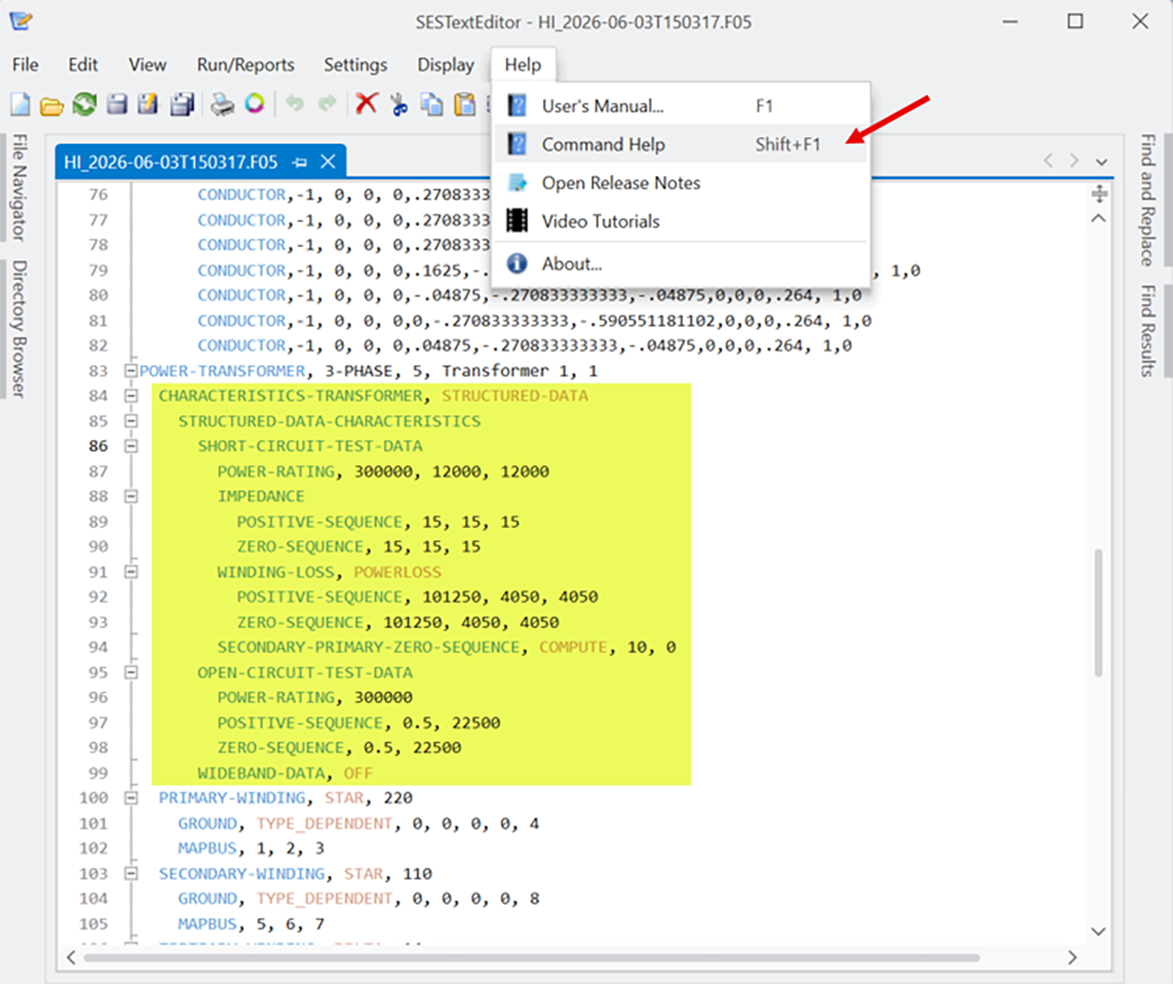1173x984 pixels.
Task: Create a new file with toolbar icon
Action: [x=20, y=103]
